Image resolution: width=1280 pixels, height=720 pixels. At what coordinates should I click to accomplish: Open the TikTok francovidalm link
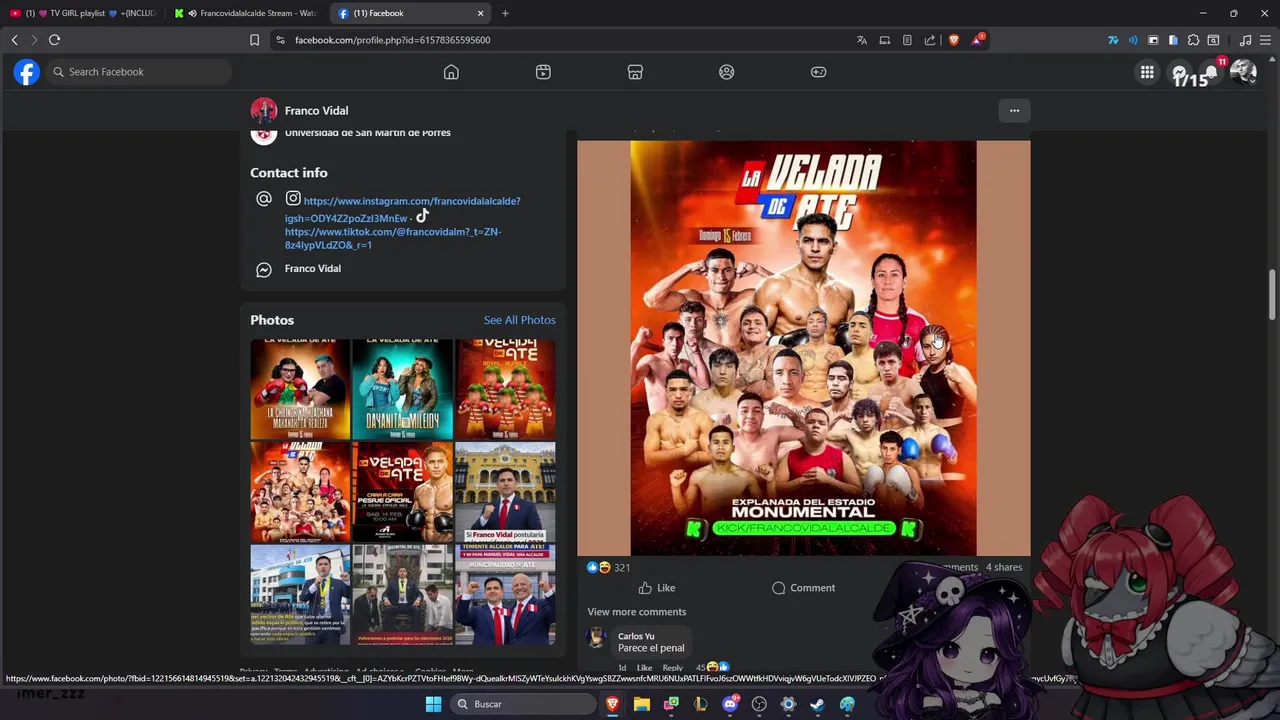click(393, 238)
